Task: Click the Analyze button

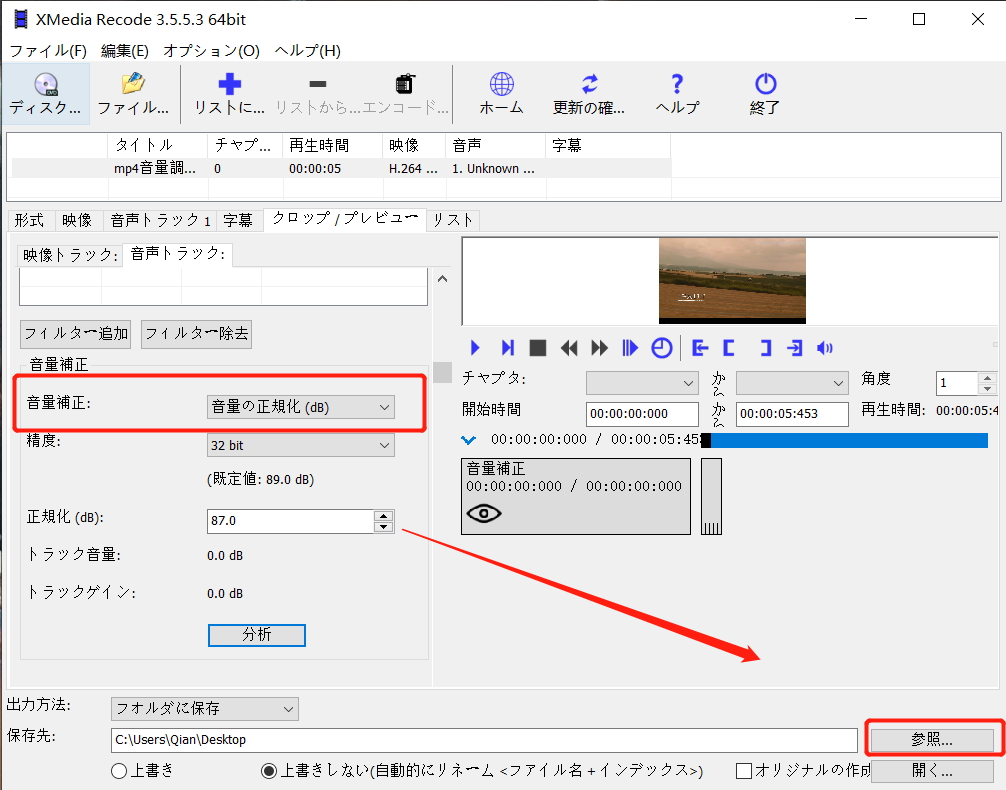Action: (256, 635)
